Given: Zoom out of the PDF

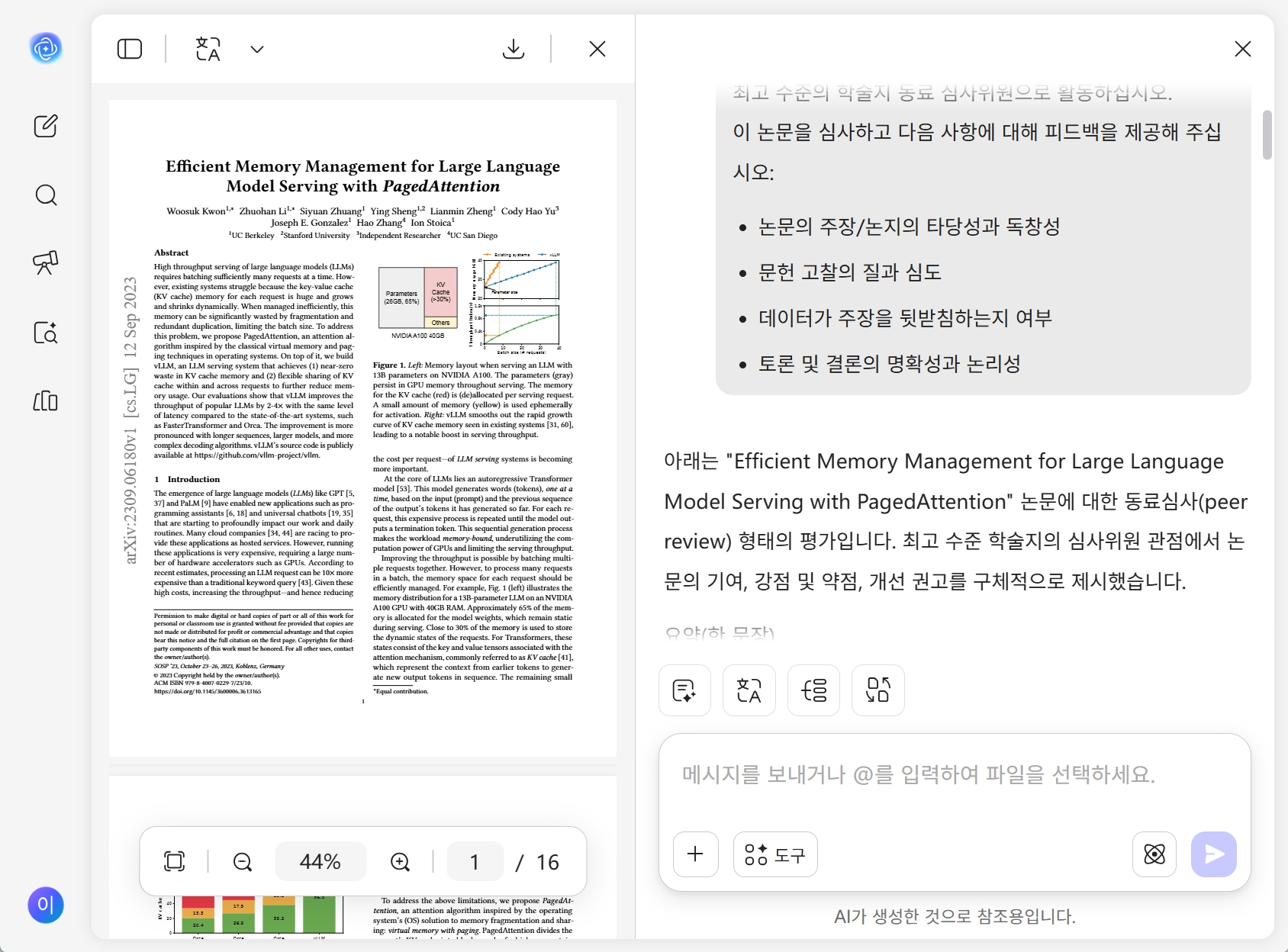Looking at the screenshot, I should [243, 862].
